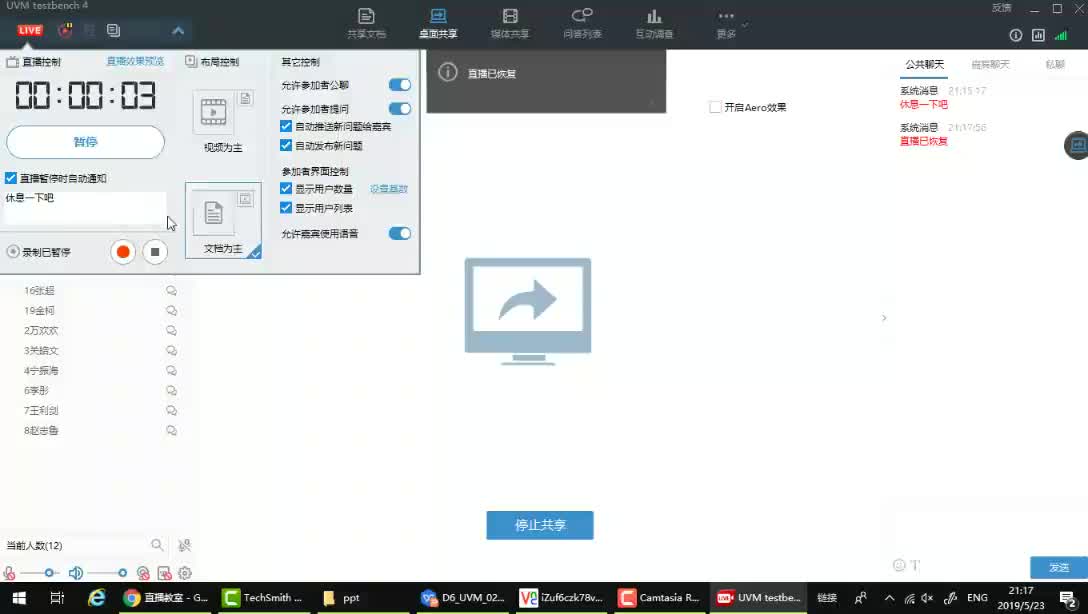
Task: Click the speaker volume icon
Action: click(x=76, y=573)
